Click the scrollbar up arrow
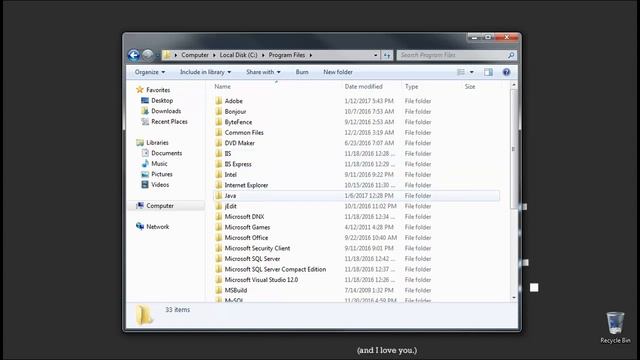The image size is (640, 360). [x=514, y=85]
